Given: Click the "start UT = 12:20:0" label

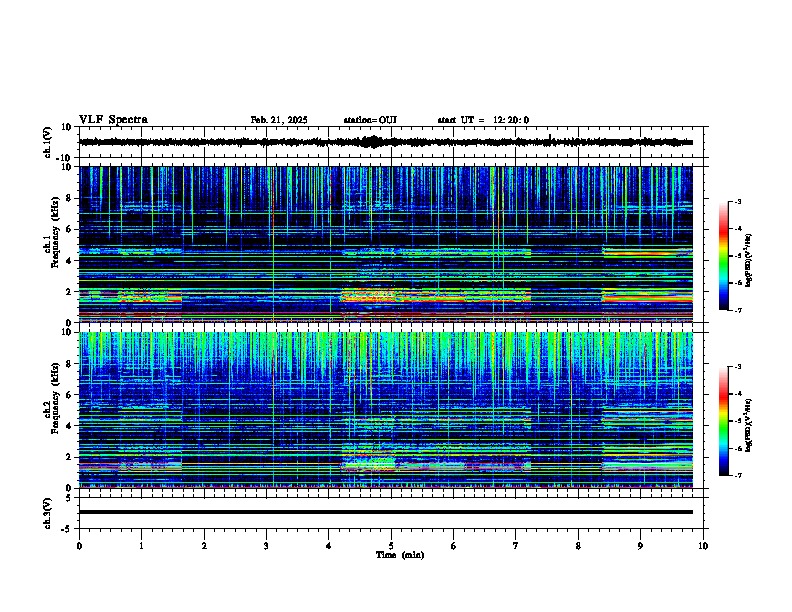Looking at the screenshot, I should [483, 120].
